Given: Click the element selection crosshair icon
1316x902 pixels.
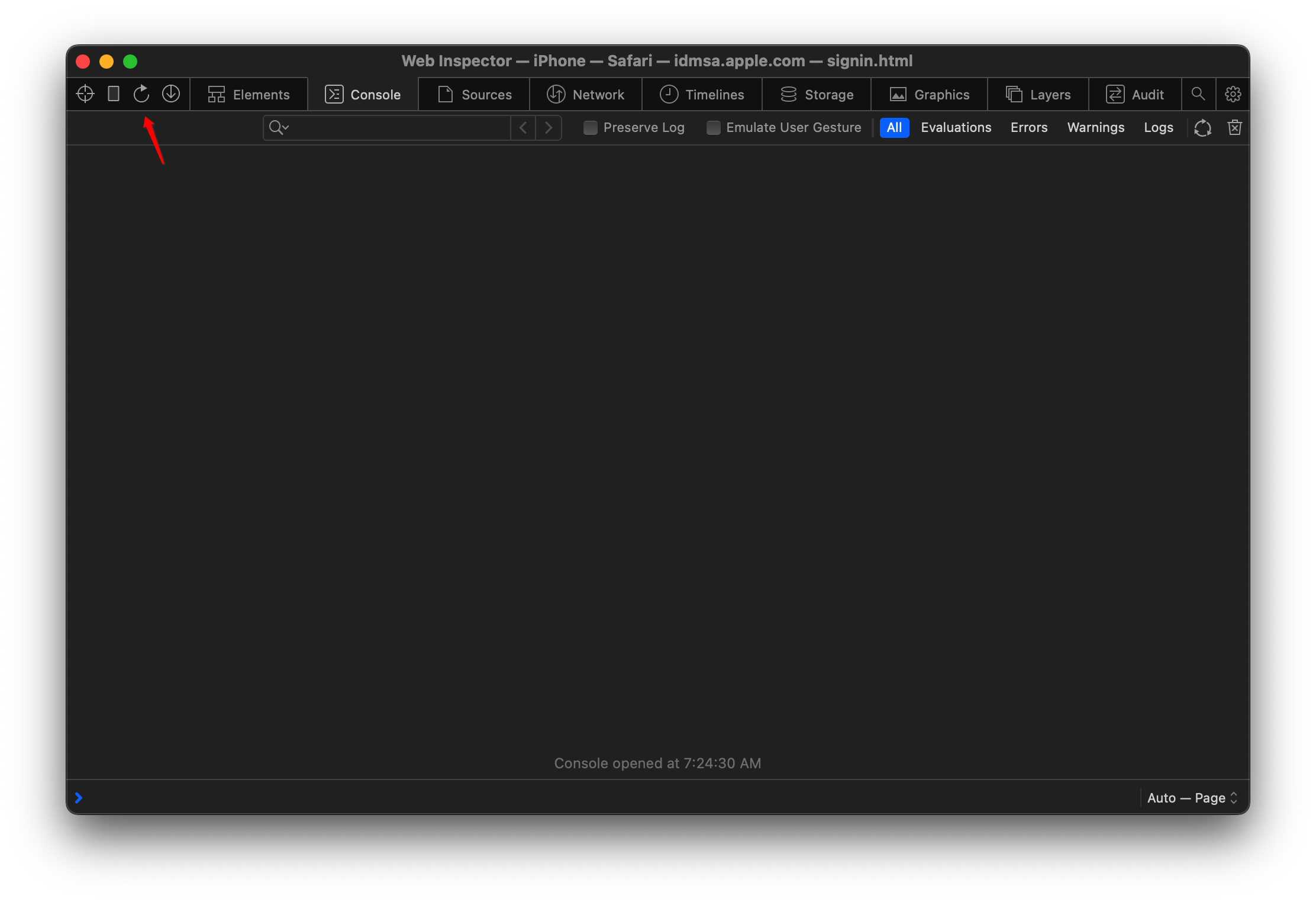Looking at the screenshot, I should (x=85, y=94).
